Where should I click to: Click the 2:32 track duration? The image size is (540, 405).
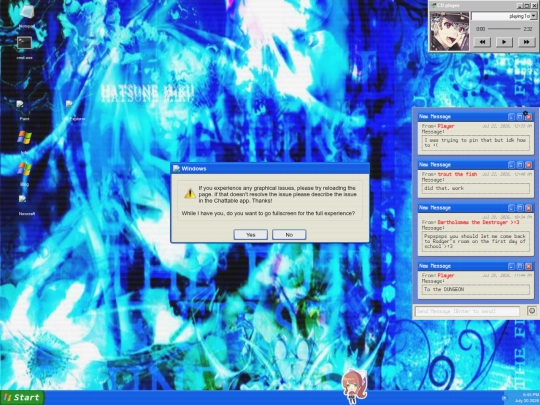[x=528, y=29]
